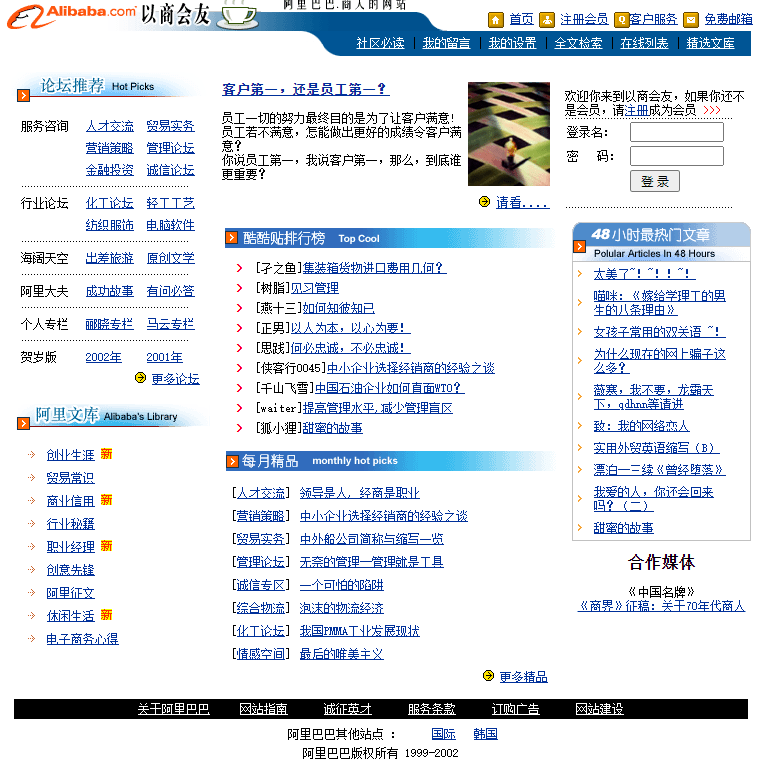Focus the 密码 password field
The height and width of the screenshot is (766, 757).
pos(677,156)
